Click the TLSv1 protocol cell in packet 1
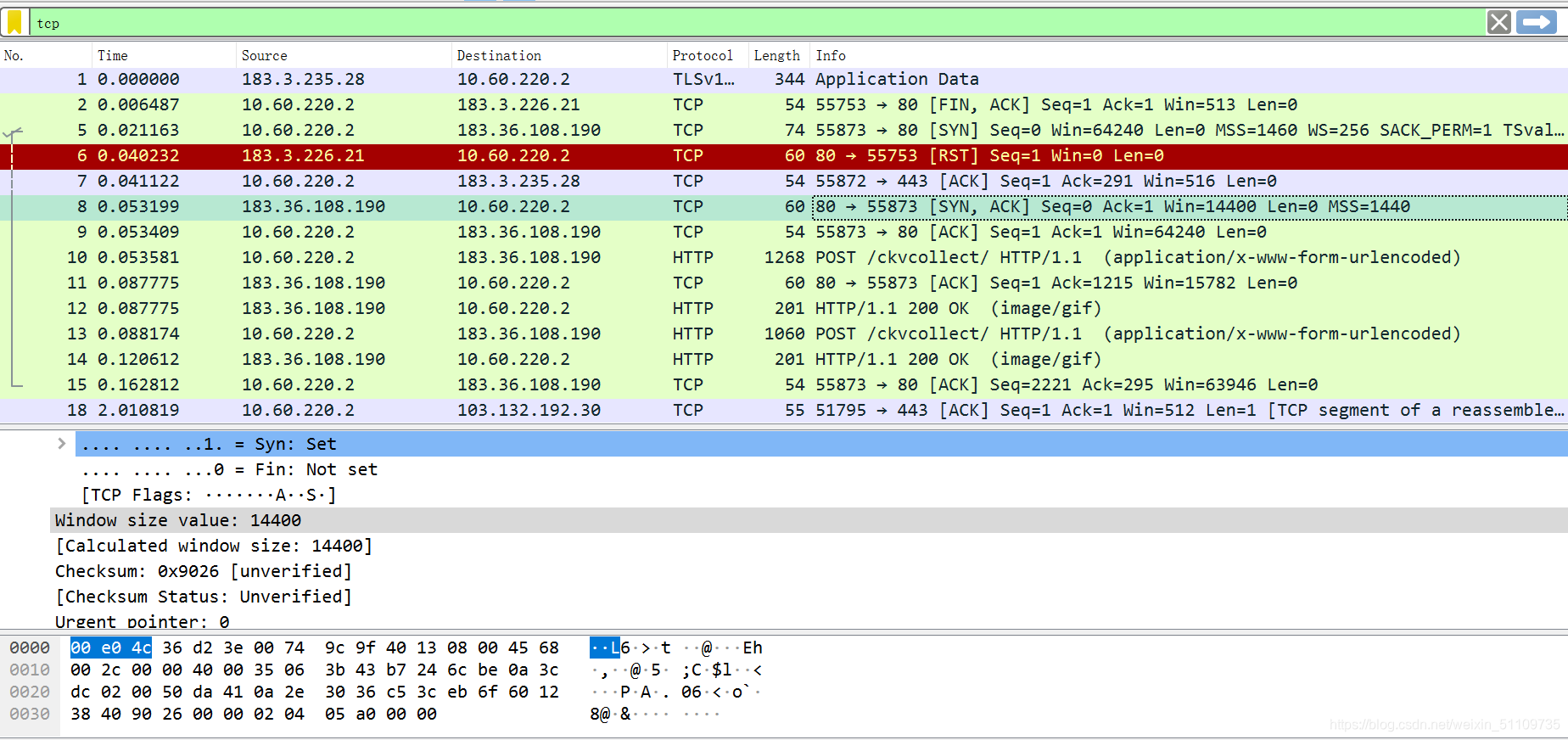 pyautogui.click(x=703, y=79)
